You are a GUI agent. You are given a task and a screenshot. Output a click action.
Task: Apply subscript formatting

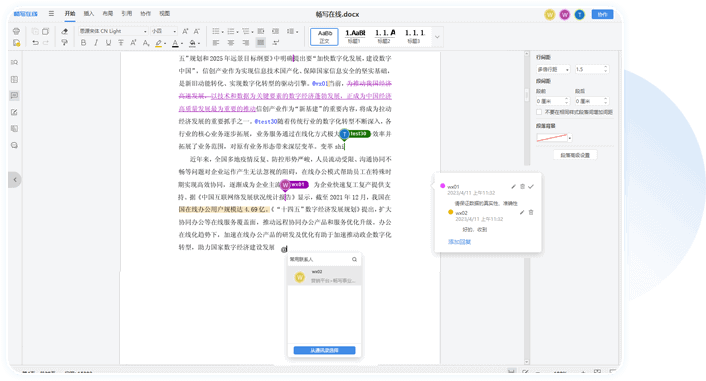tap(145, 43)
